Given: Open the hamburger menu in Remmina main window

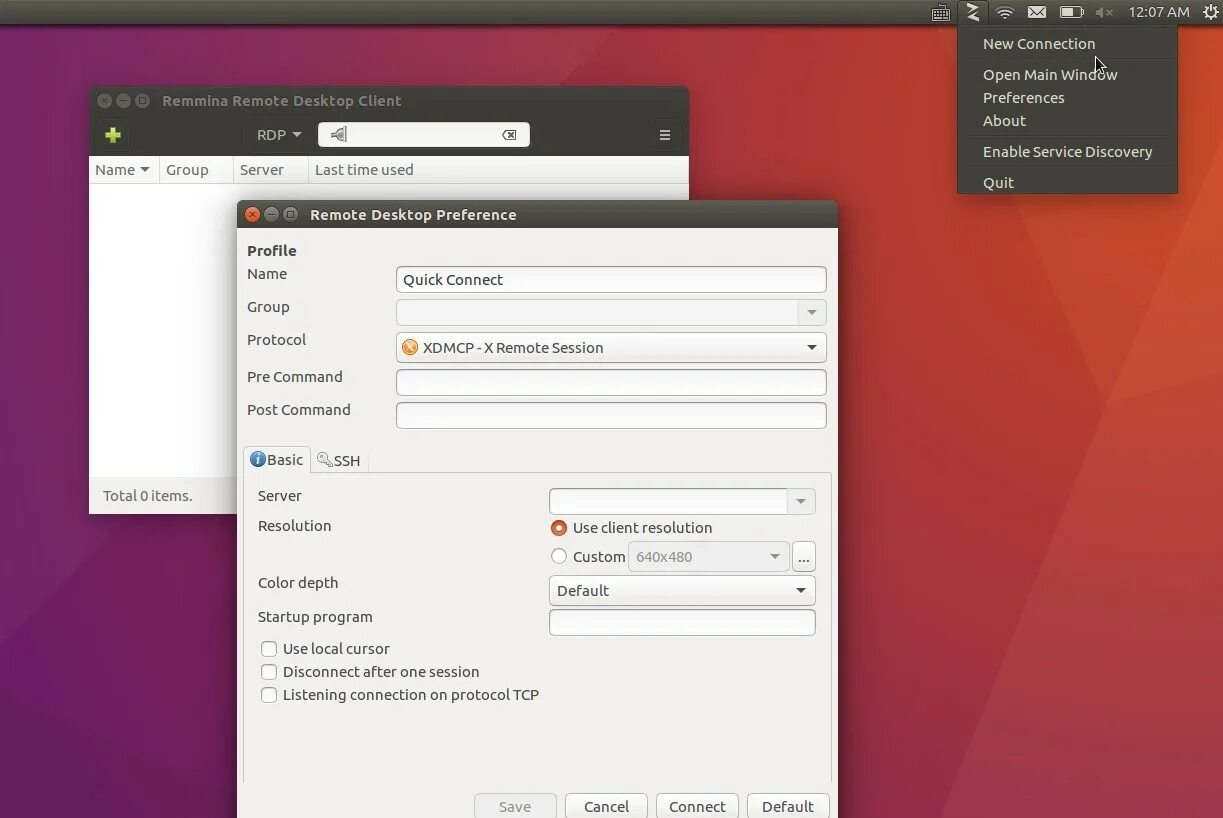Looking at the screenshot, I should [665, 135].
